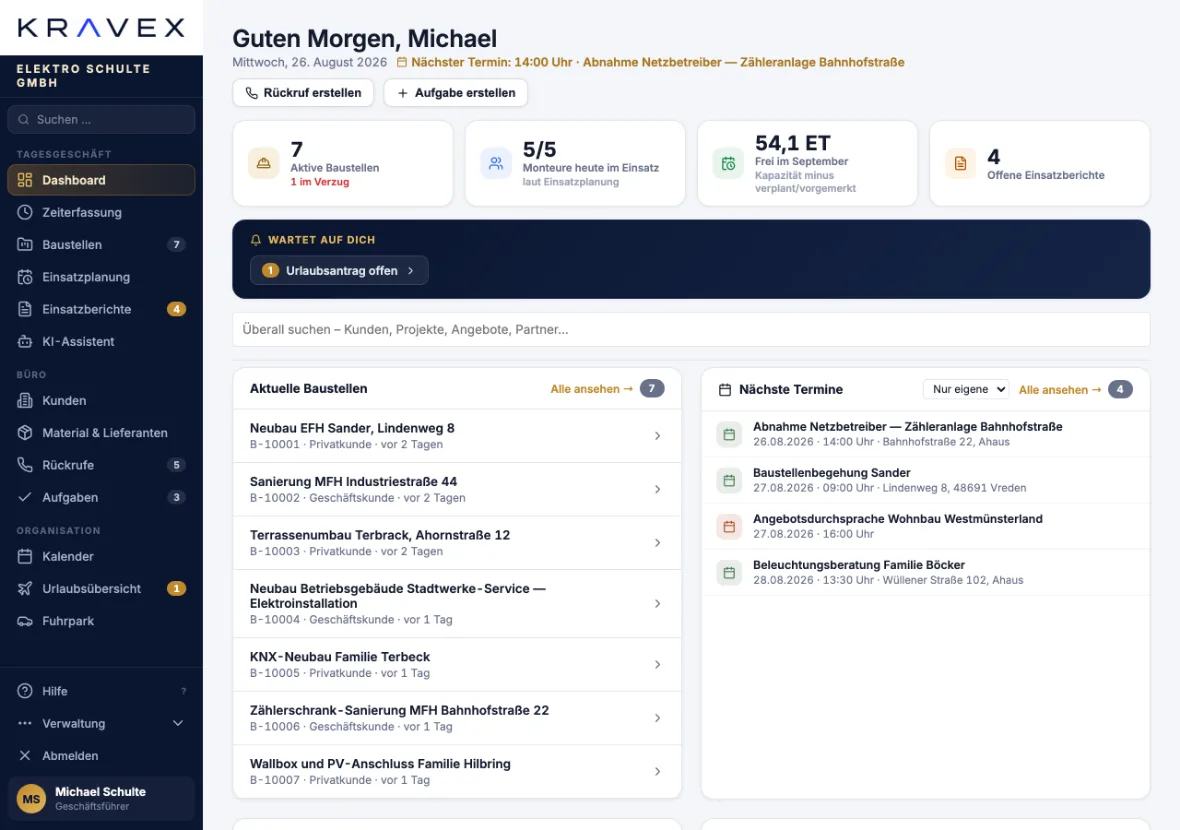This screenshot has height=830, width=1180.
Task: Open KNX-Neubau Familie Terbeck chevron
Action: pos(658,664)
